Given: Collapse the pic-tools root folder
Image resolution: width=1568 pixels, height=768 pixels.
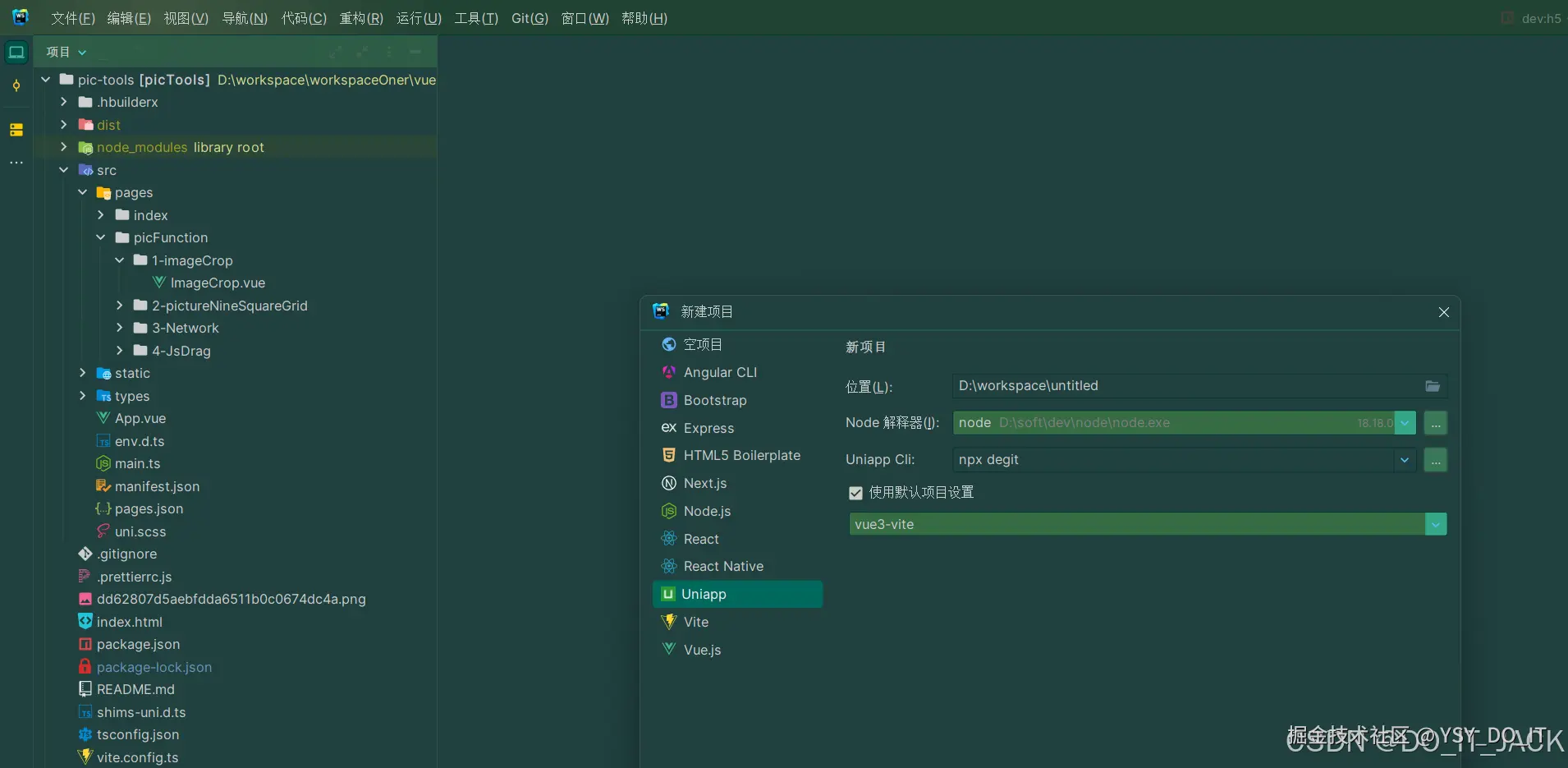Looking at the screenshot, I should [x=46, y=80].
